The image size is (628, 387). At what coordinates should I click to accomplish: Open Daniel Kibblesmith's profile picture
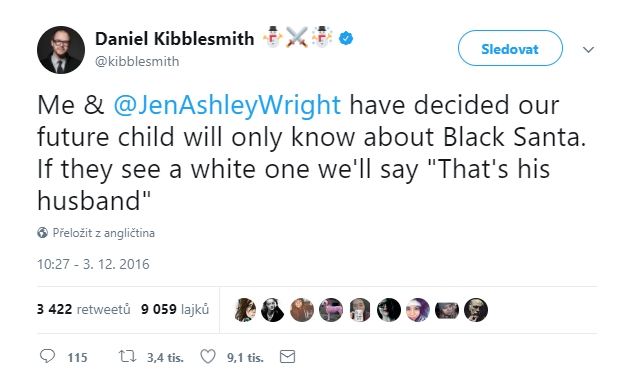coord(61,50)
